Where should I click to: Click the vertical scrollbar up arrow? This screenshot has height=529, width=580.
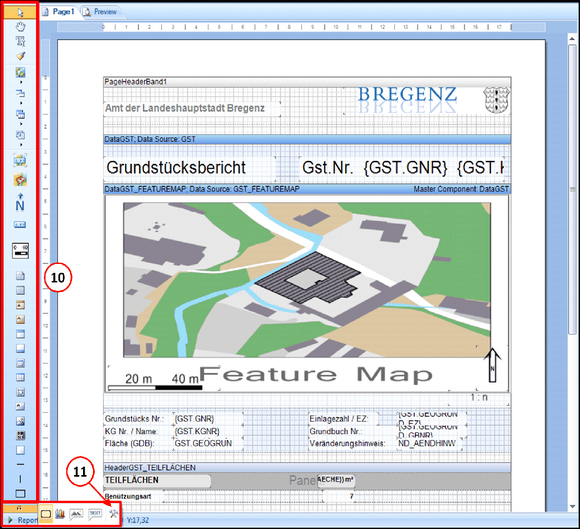[x=572, y=38]
